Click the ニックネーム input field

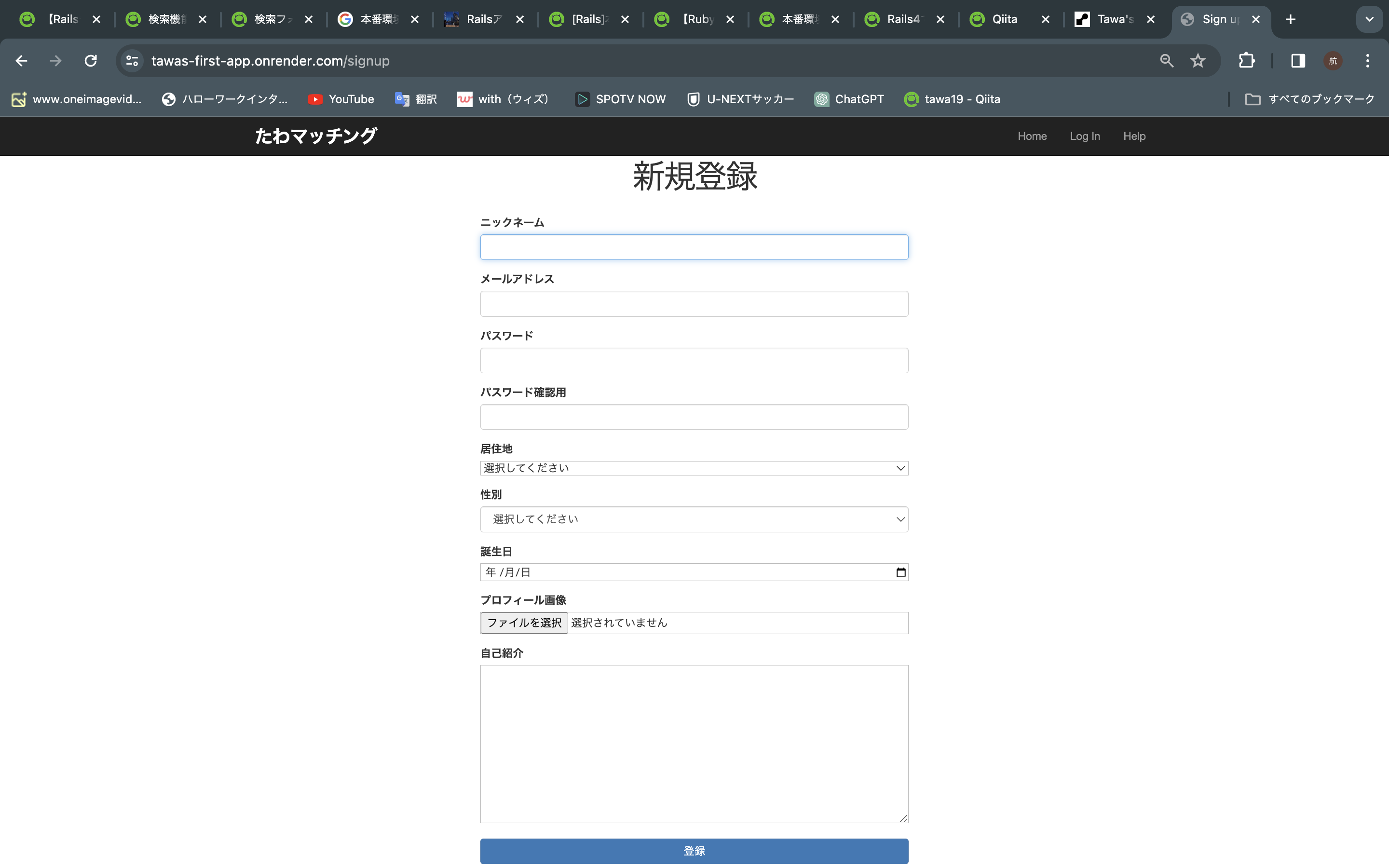click(x=694, y=246)
